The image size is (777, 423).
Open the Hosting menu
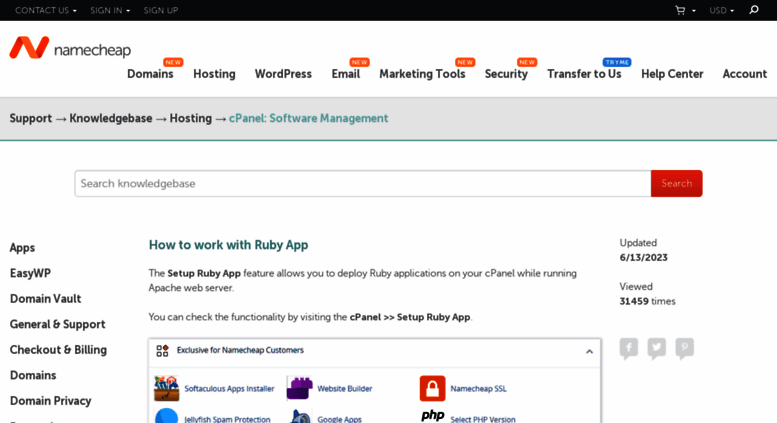(x=214, y=74)
